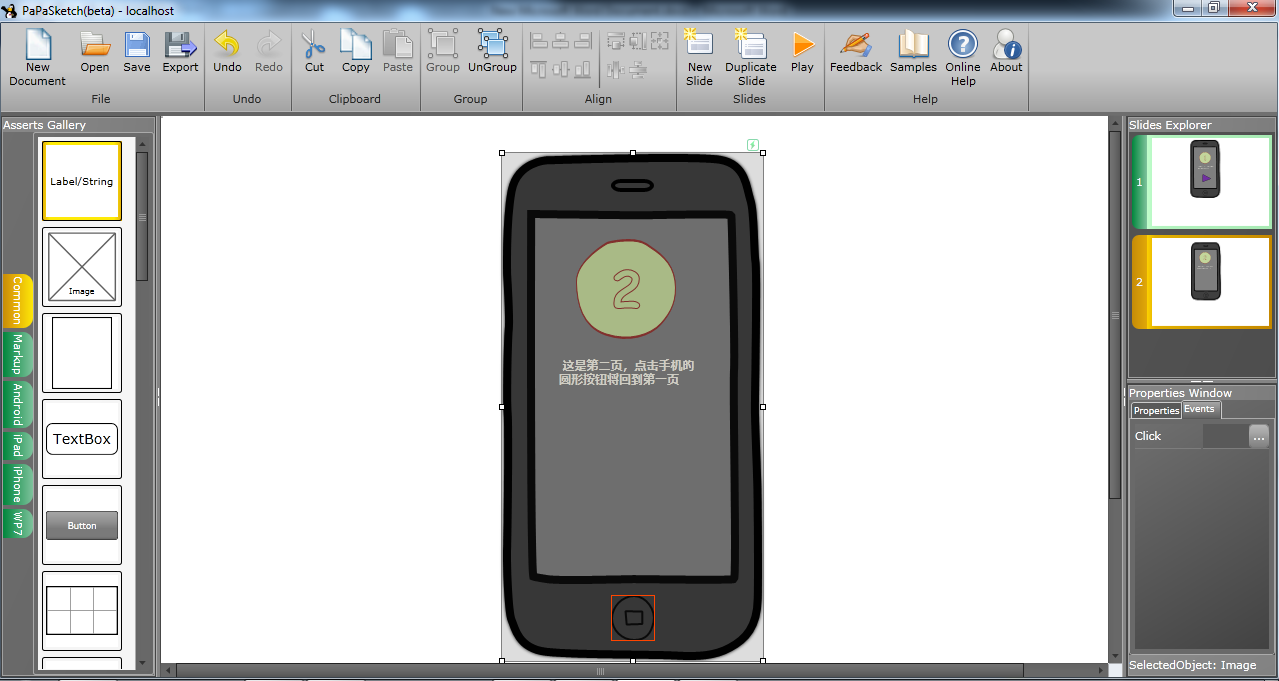Click canvas horizontal scrollbar left arrow
Image resolution: width=1279 pixels, height=681 pixels.
coord(169,670)
